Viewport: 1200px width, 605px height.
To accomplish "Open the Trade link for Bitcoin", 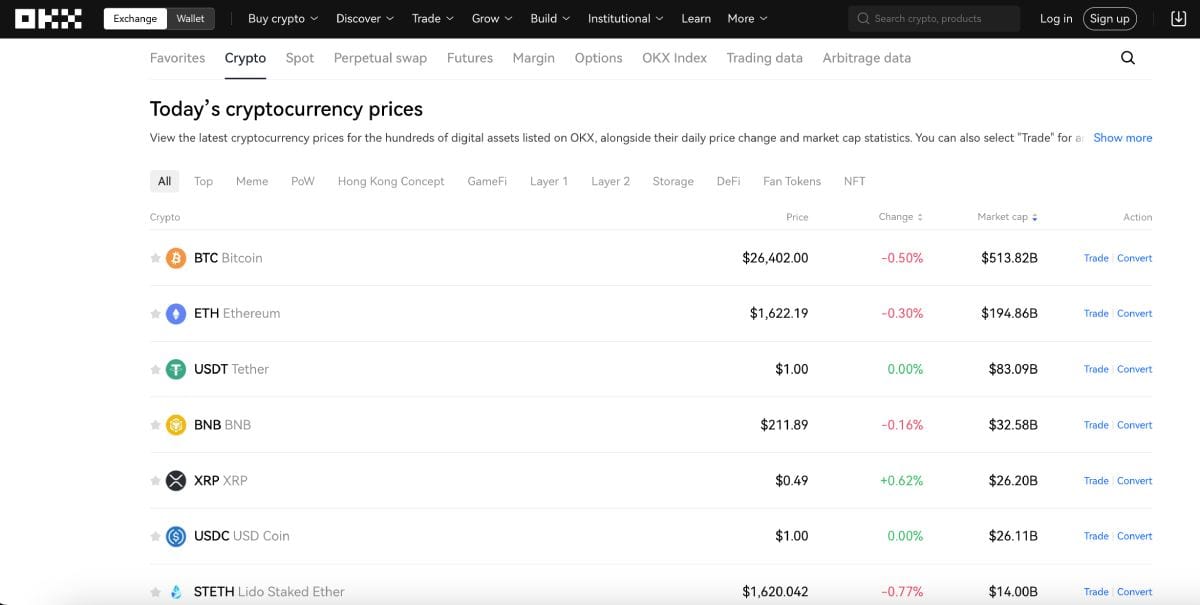I will pyautogui.click(x=1096, y=258).
